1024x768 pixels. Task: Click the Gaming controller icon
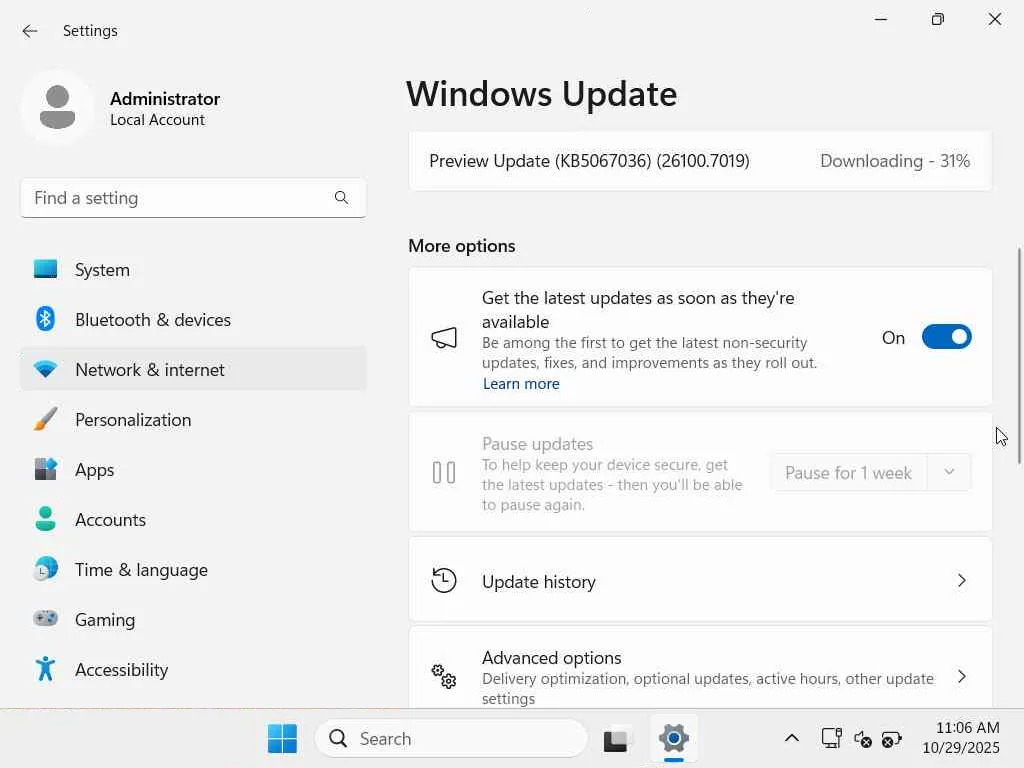pos(45,618)
